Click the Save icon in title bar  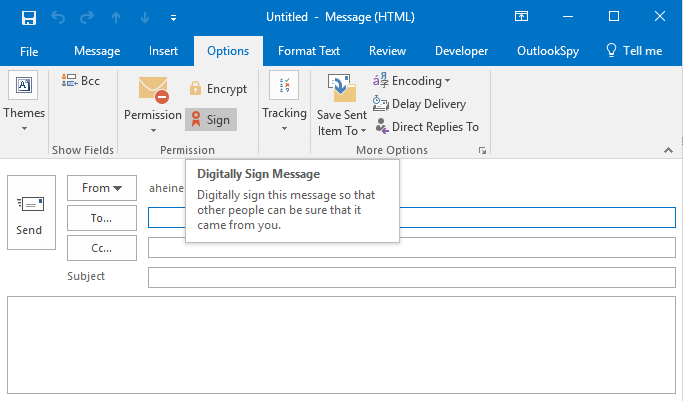click(x=28, y=17)
